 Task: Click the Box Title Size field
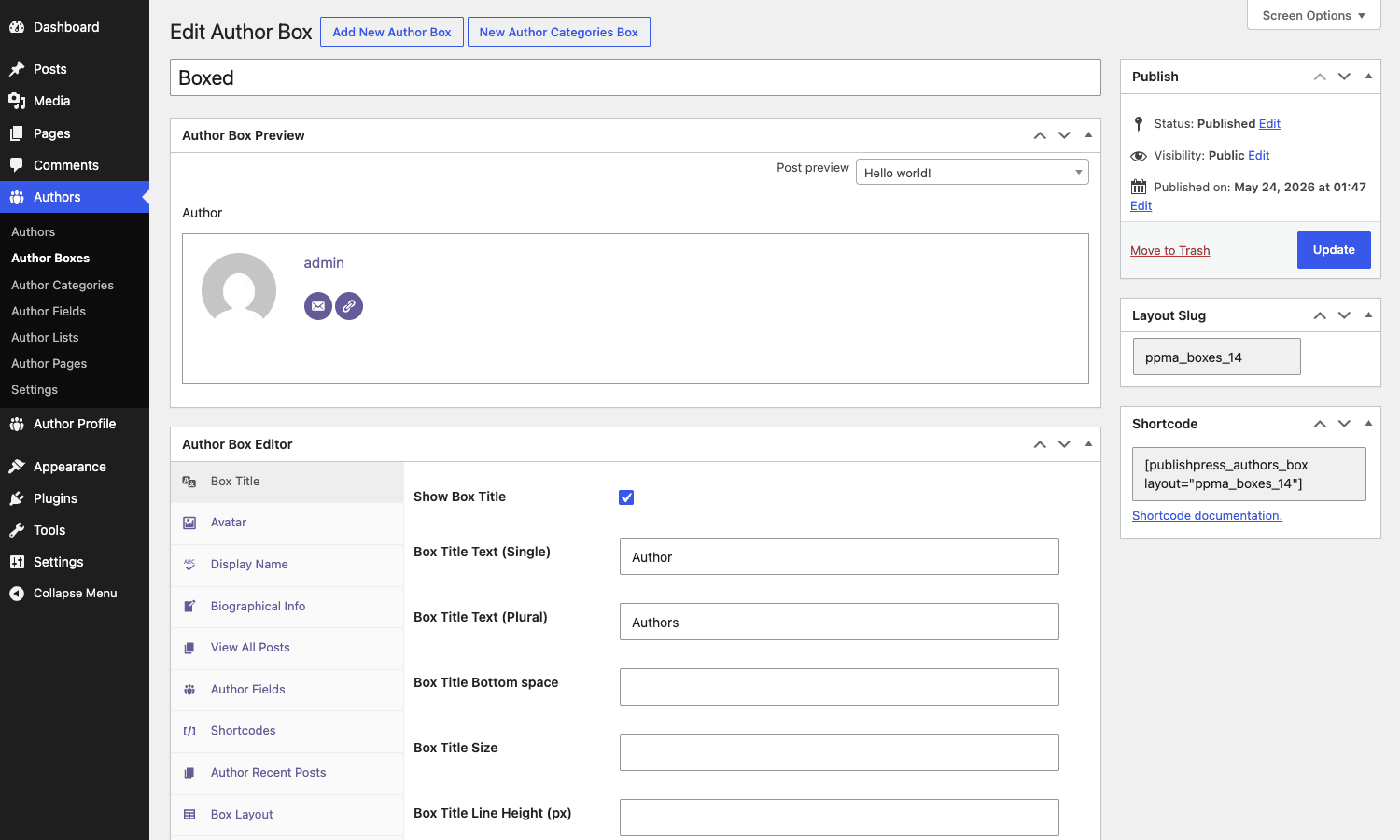pyautogui.click(x=839, y=752)
